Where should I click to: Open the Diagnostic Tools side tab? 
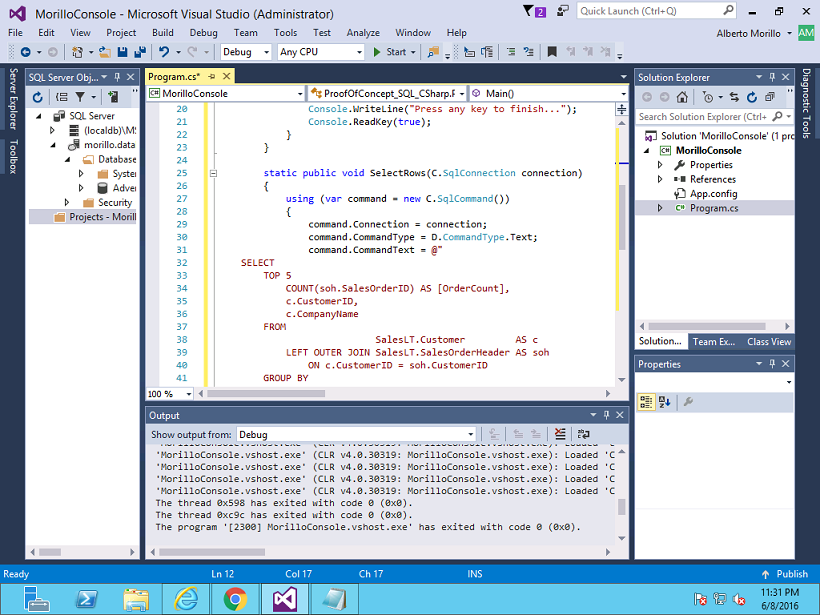(x=806, y=103)
